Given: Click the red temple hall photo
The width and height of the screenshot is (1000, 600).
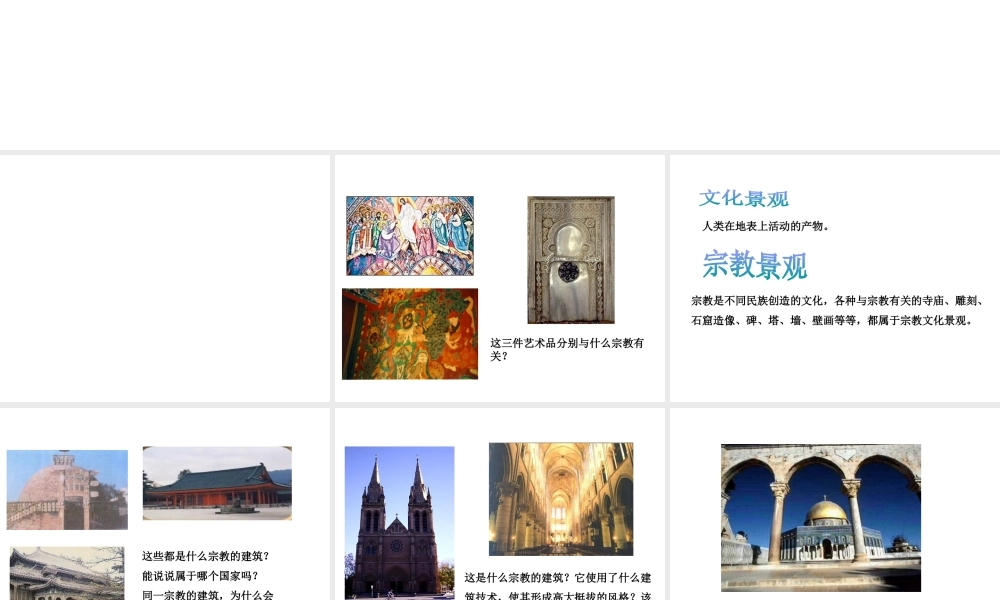Looking at the screenshot, I should (x=217, y=483).
